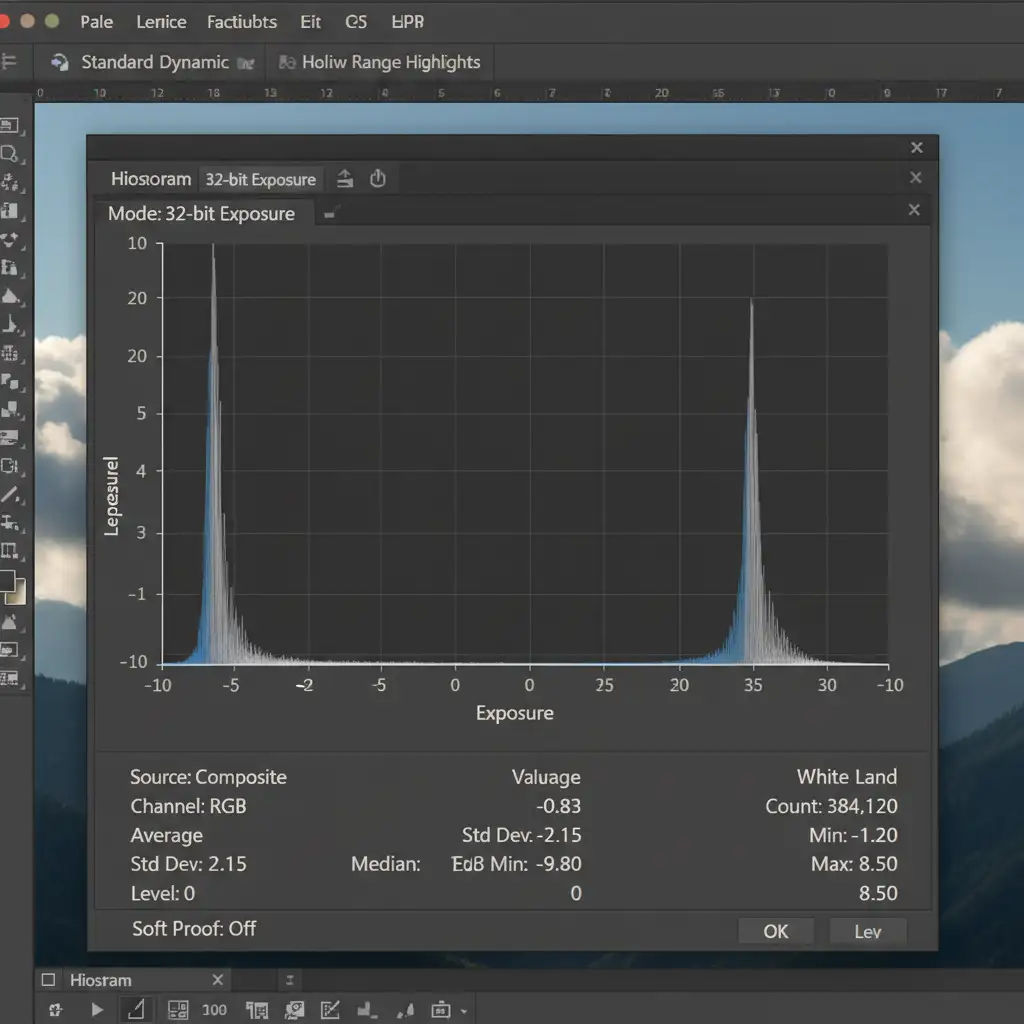
Task: Click the foreground color swatch
Action: 7,581
